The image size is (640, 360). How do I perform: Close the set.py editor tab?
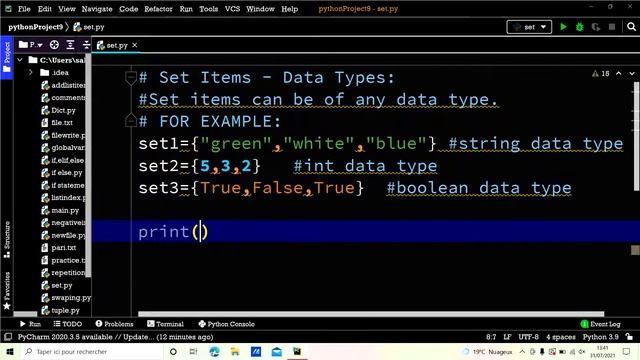tap(135, 45)
